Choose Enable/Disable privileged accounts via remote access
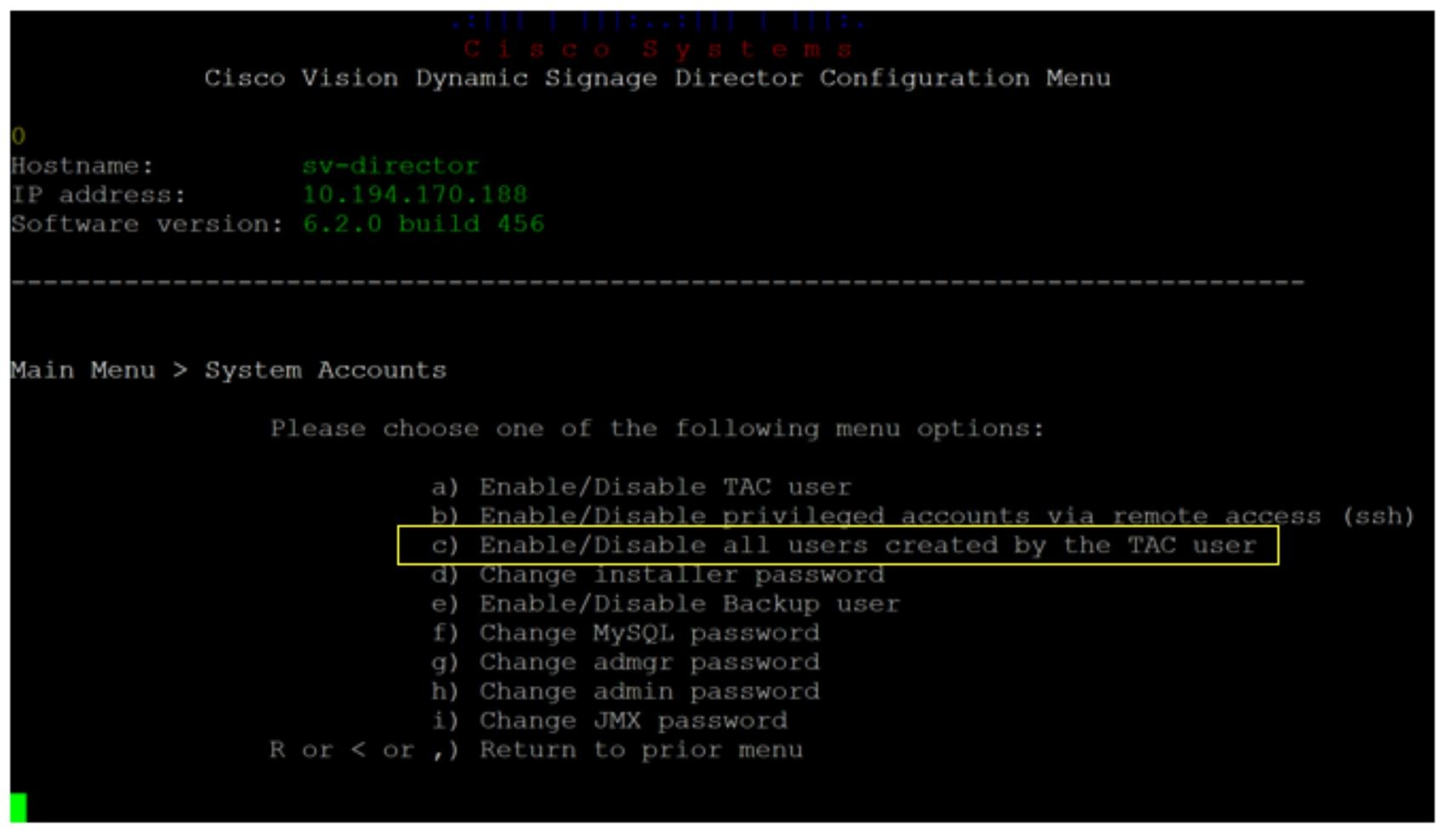 point(922,516)
